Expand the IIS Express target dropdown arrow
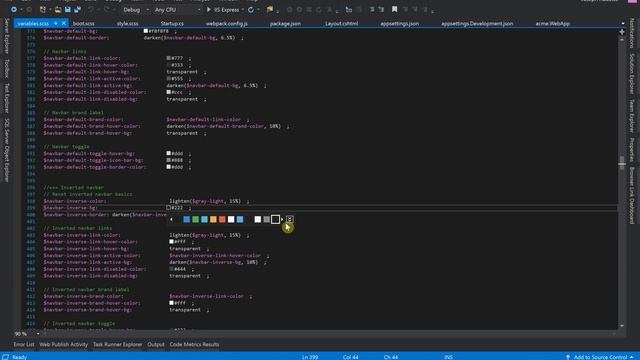Image resolution: width=640 pixels, height=360 pixels. 243,9
